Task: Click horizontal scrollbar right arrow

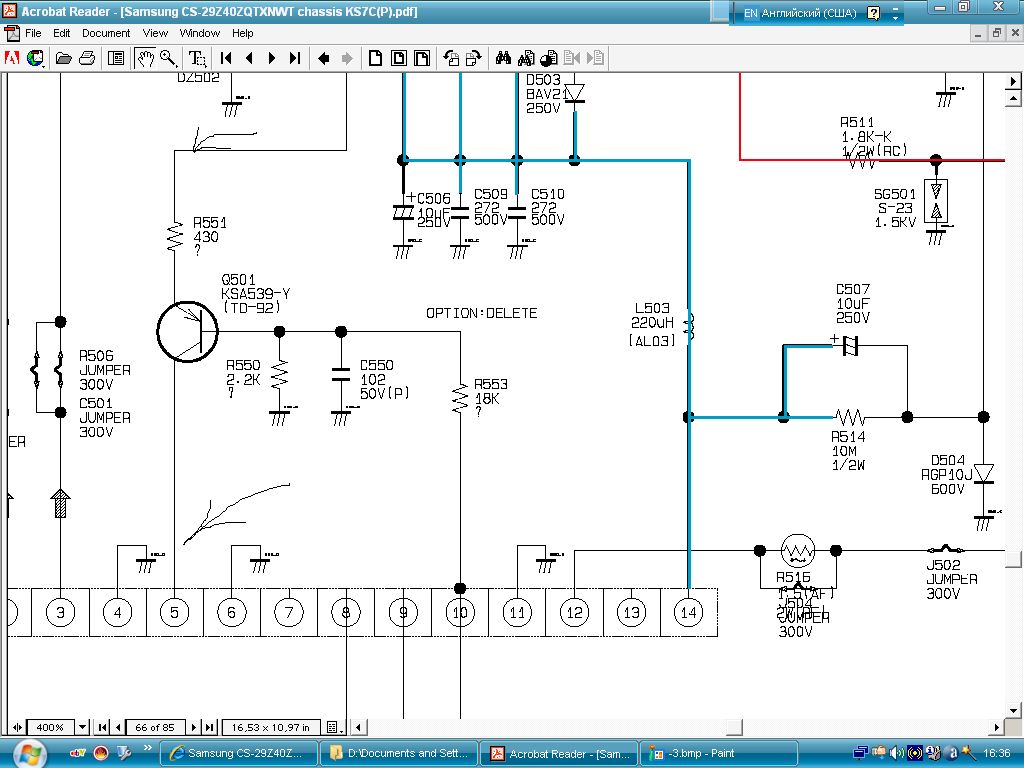Action: coord(997,727)
